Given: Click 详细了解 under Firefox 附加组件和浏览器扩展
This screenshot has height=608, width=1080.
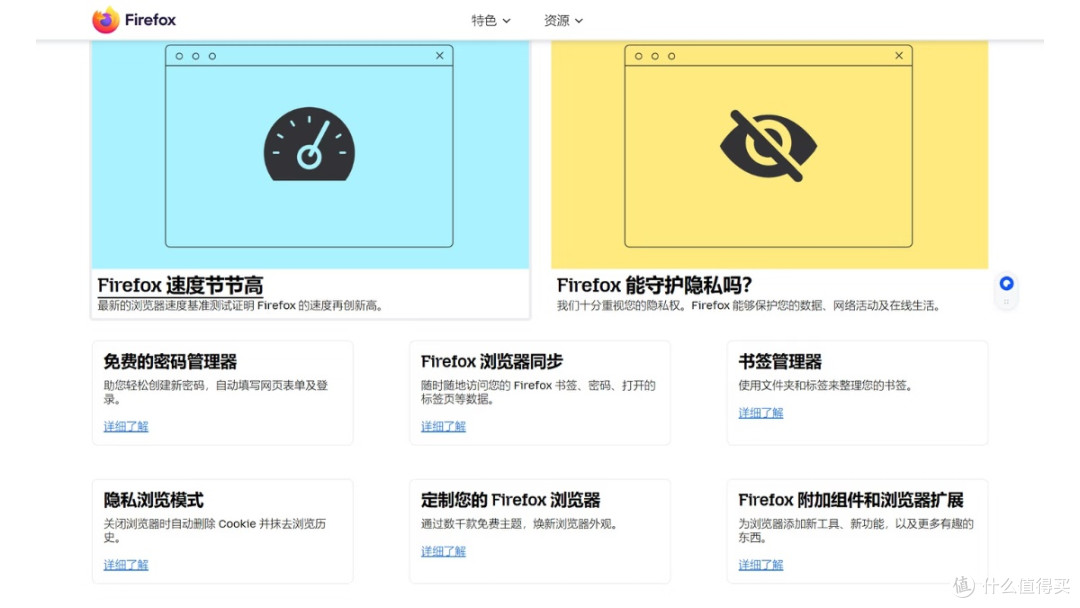Looking at the screenshot, I should tap(761, 565).
